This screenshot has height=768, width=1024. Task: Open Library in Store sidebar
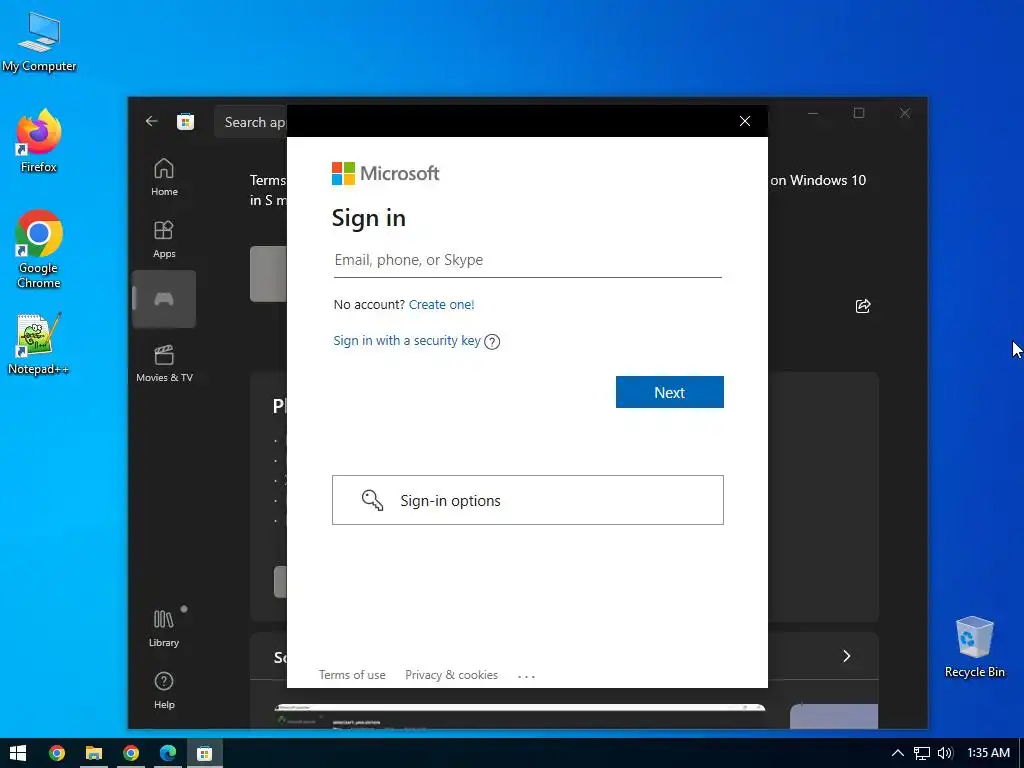coord(164,628)
